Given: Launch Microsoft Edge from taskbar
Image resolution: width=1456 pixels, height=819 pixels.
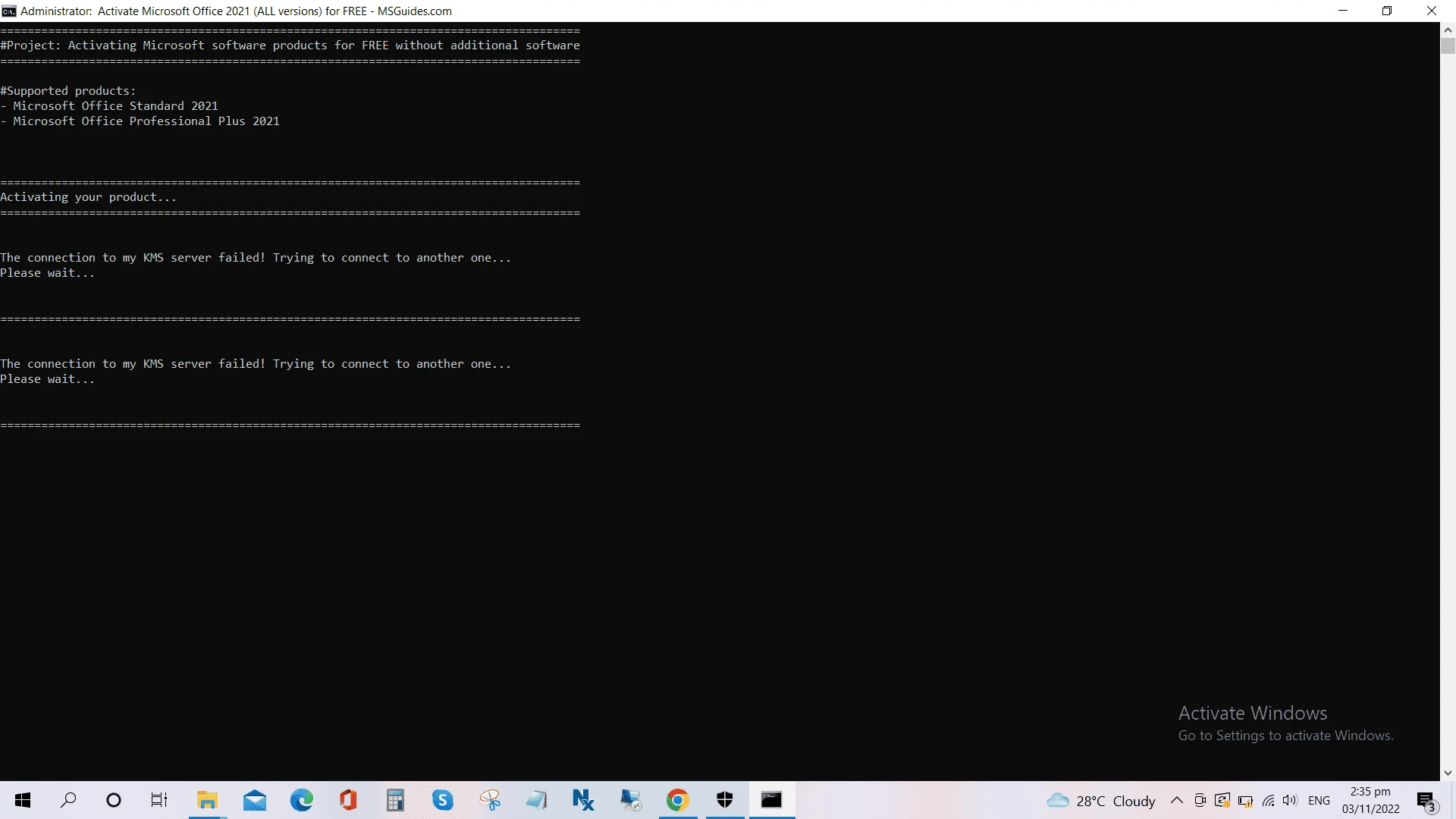Looking at the screenshot, I should [302, 800].
